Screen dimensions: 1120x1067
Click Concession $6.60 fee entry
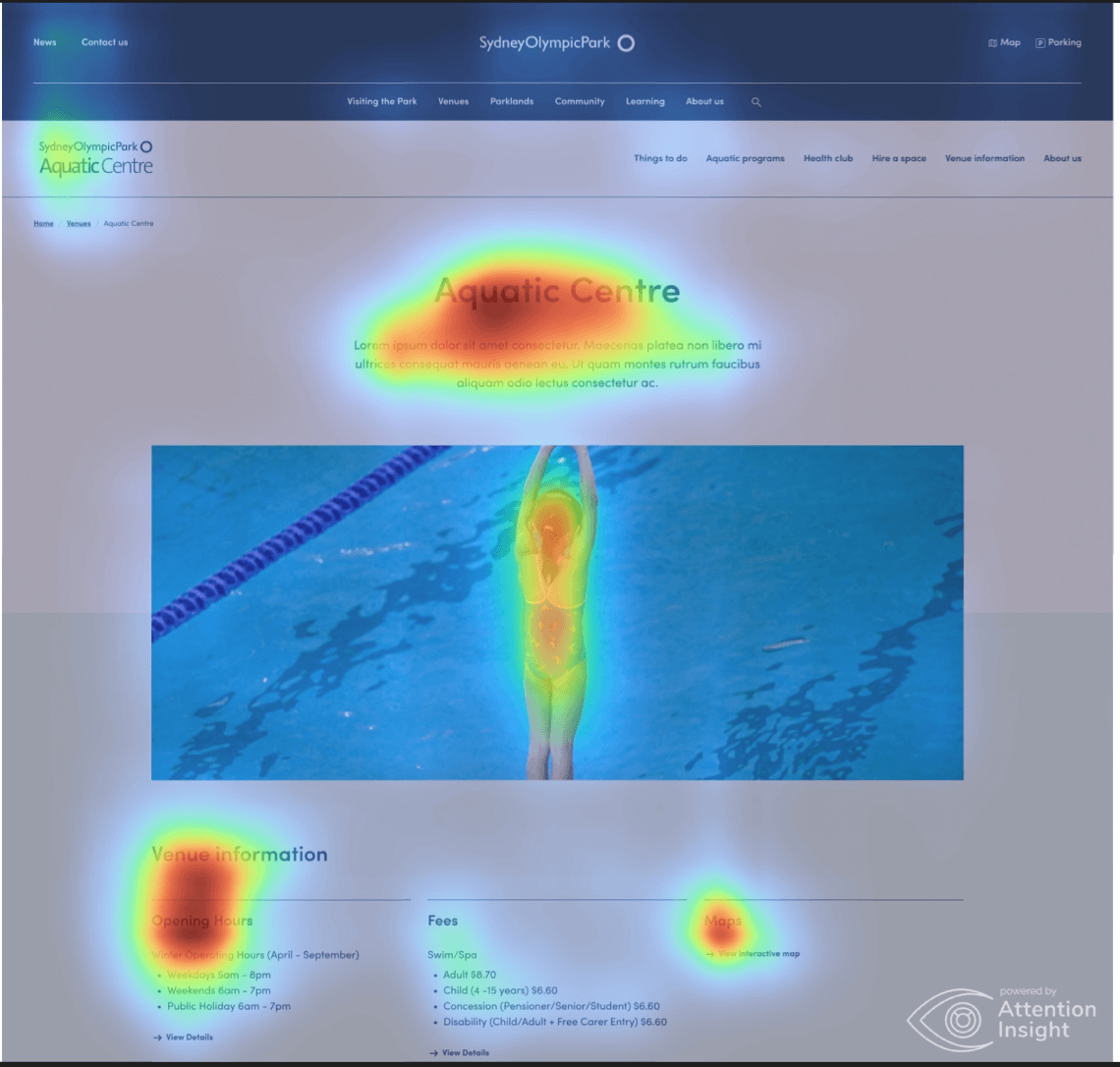tap(551, 1006)
